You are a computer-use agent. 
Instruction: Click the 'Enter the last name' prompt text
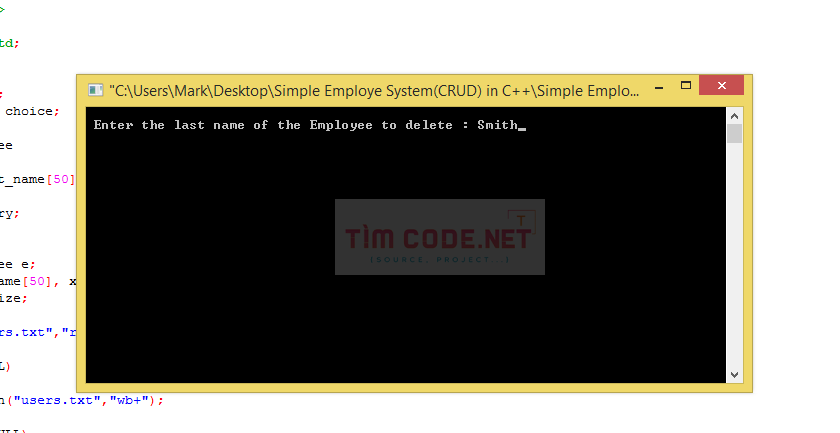tap(281, 125)
